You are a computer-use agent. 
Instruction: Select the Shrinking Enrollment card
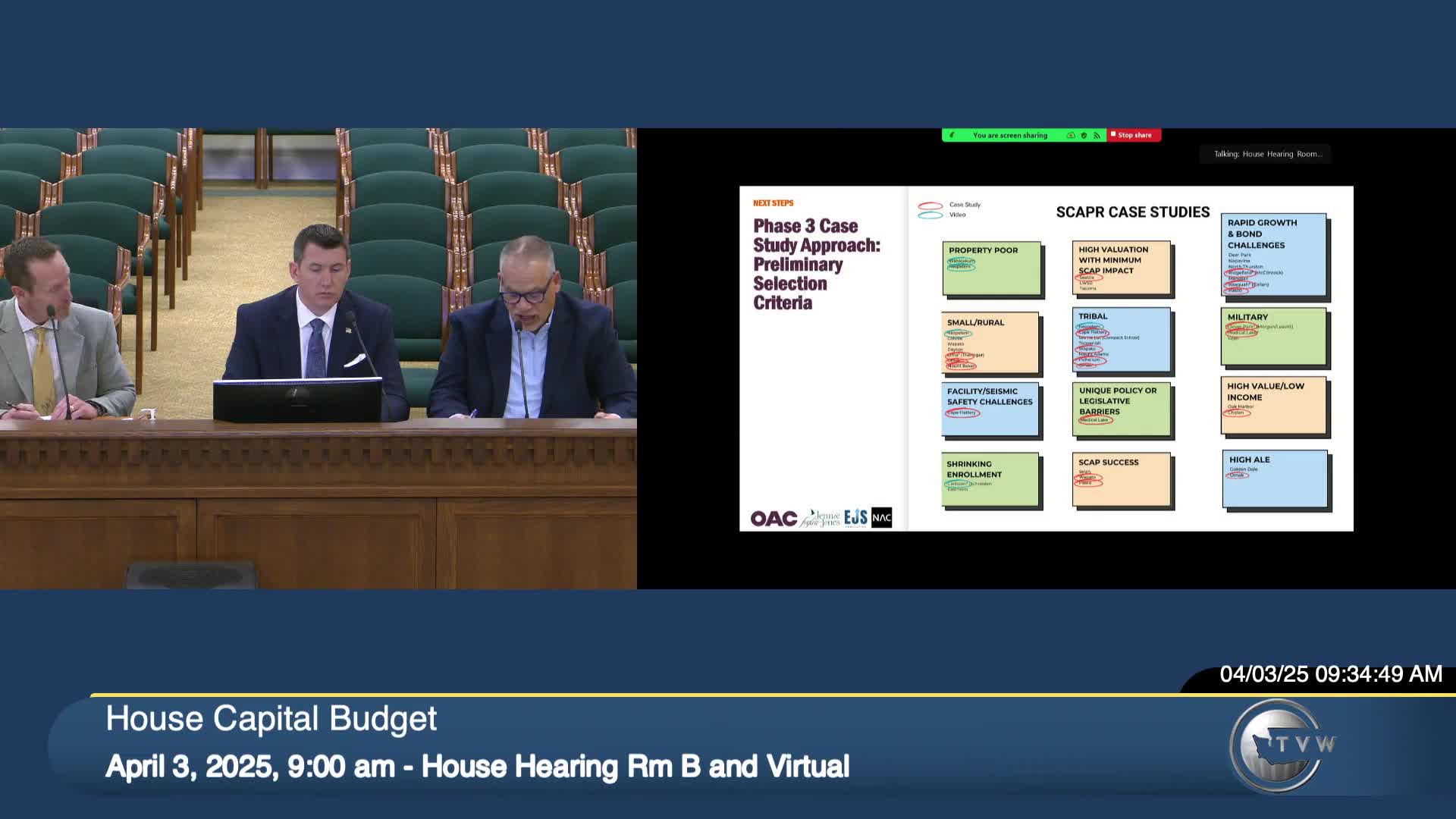(990, 479)
